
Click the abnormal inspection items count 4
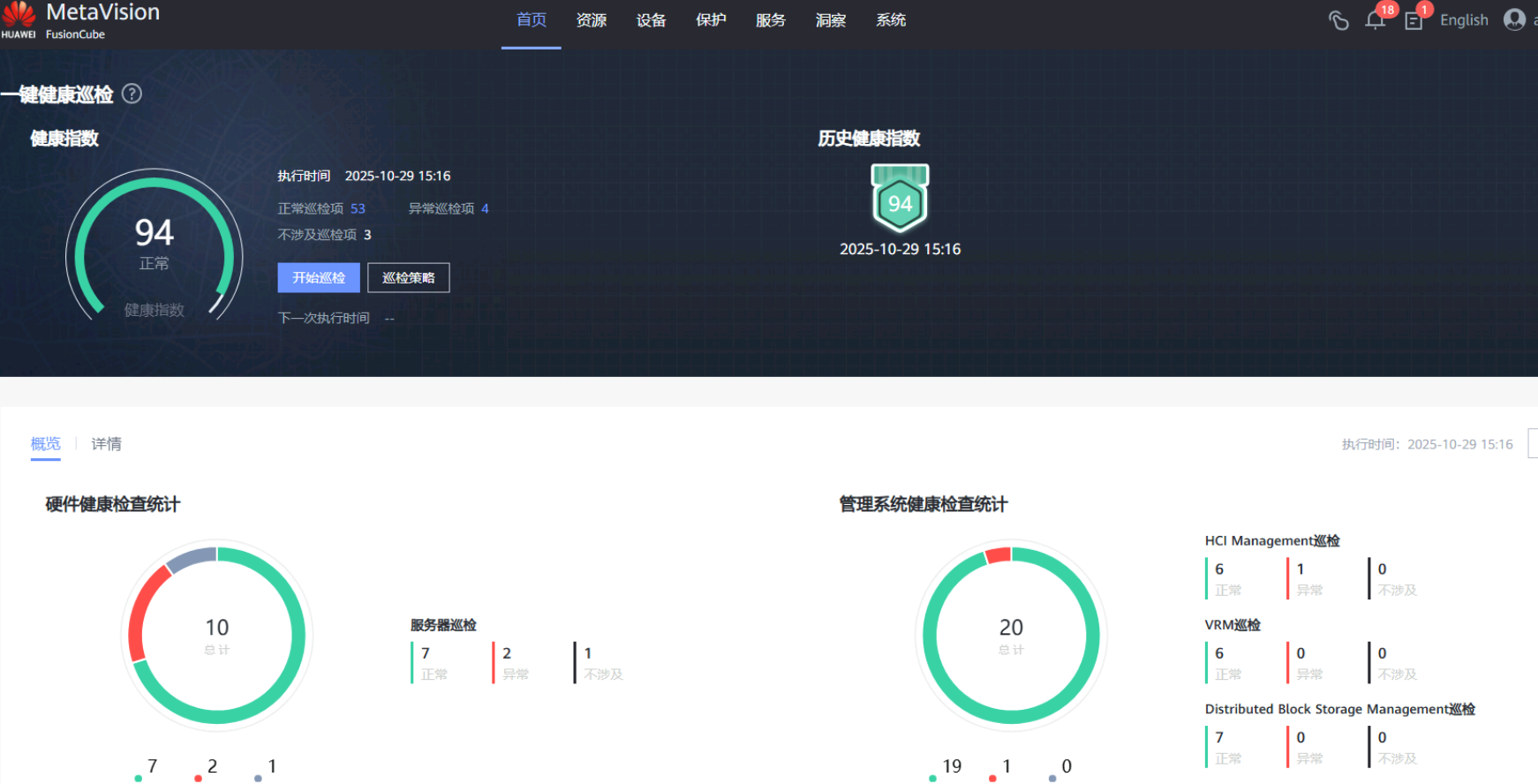click(485, 208)
